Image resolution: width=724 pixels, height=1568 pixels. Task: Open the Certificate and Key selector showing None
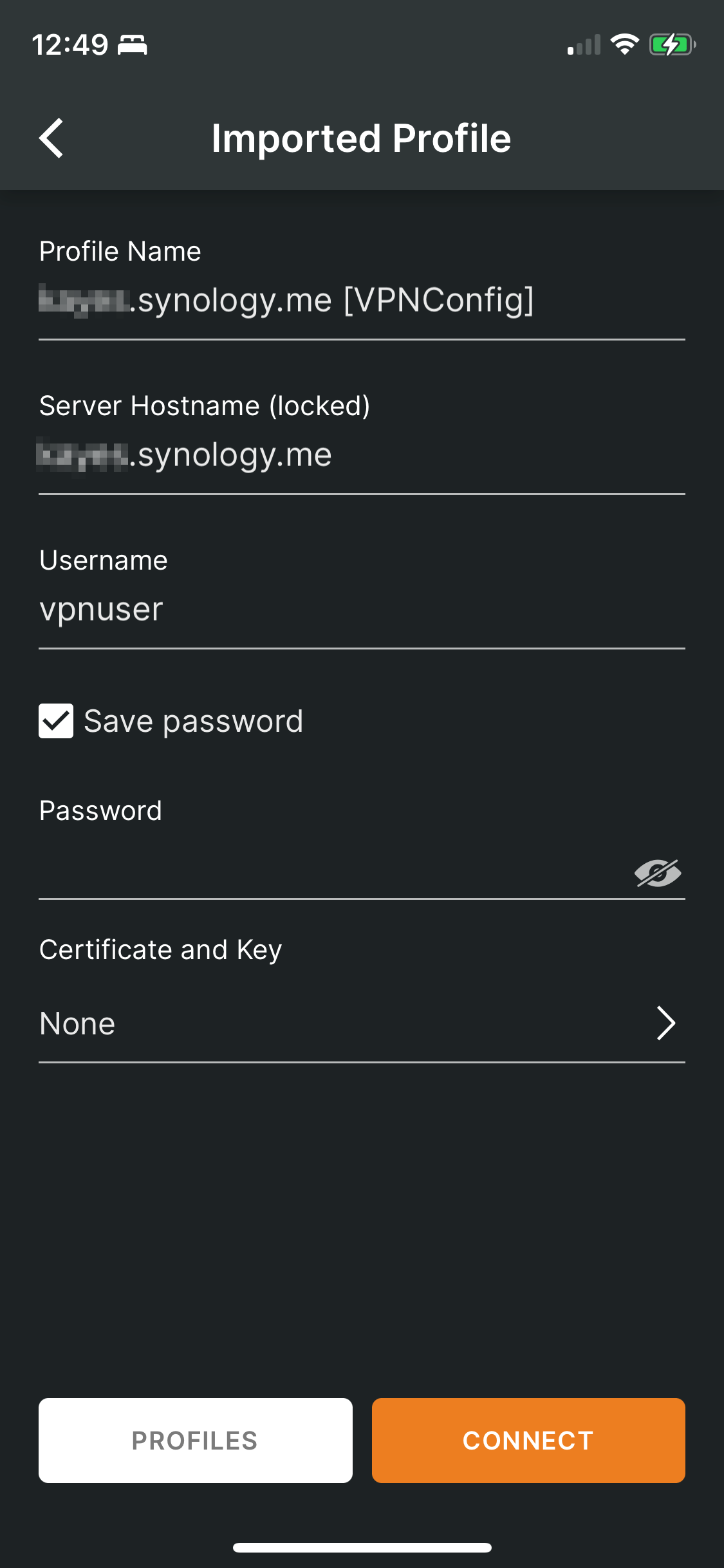tap(360, 1023)
